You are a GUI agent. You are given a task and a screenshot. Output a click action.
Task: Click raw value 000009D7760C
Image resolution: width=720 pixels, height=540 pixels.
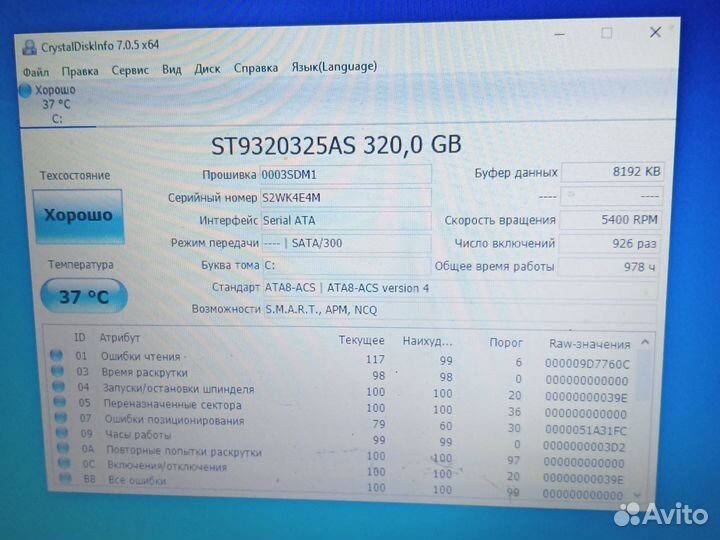coord(587,364)
